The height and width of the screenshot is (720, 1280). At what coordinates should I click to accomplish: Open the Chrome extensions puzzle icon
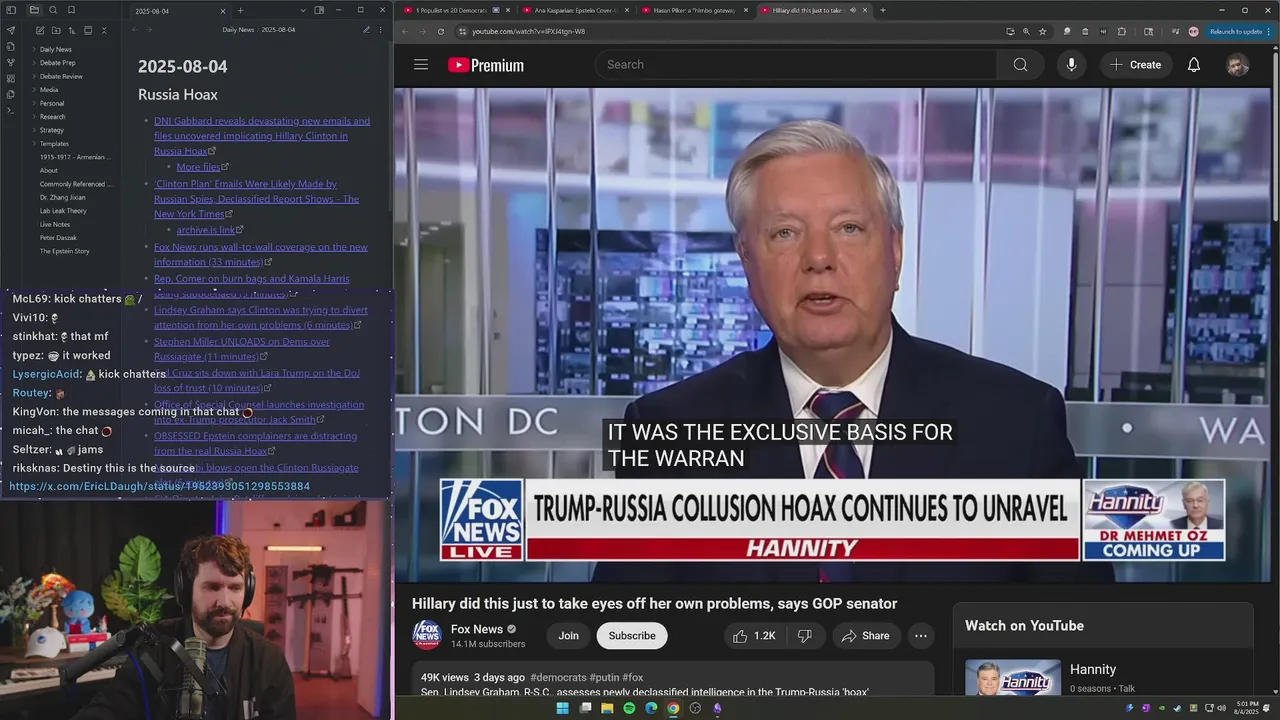click(1121, 31)
